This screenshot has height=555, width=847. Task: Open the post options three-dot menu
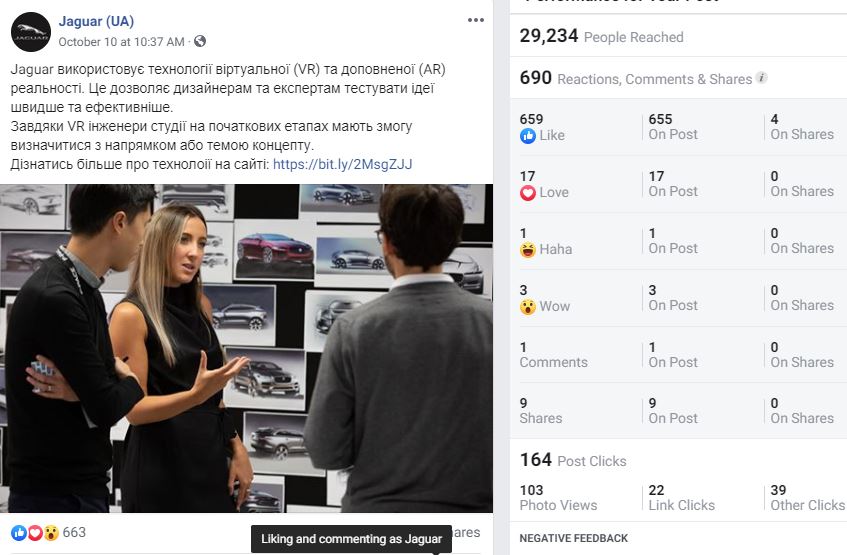[475, 20]
